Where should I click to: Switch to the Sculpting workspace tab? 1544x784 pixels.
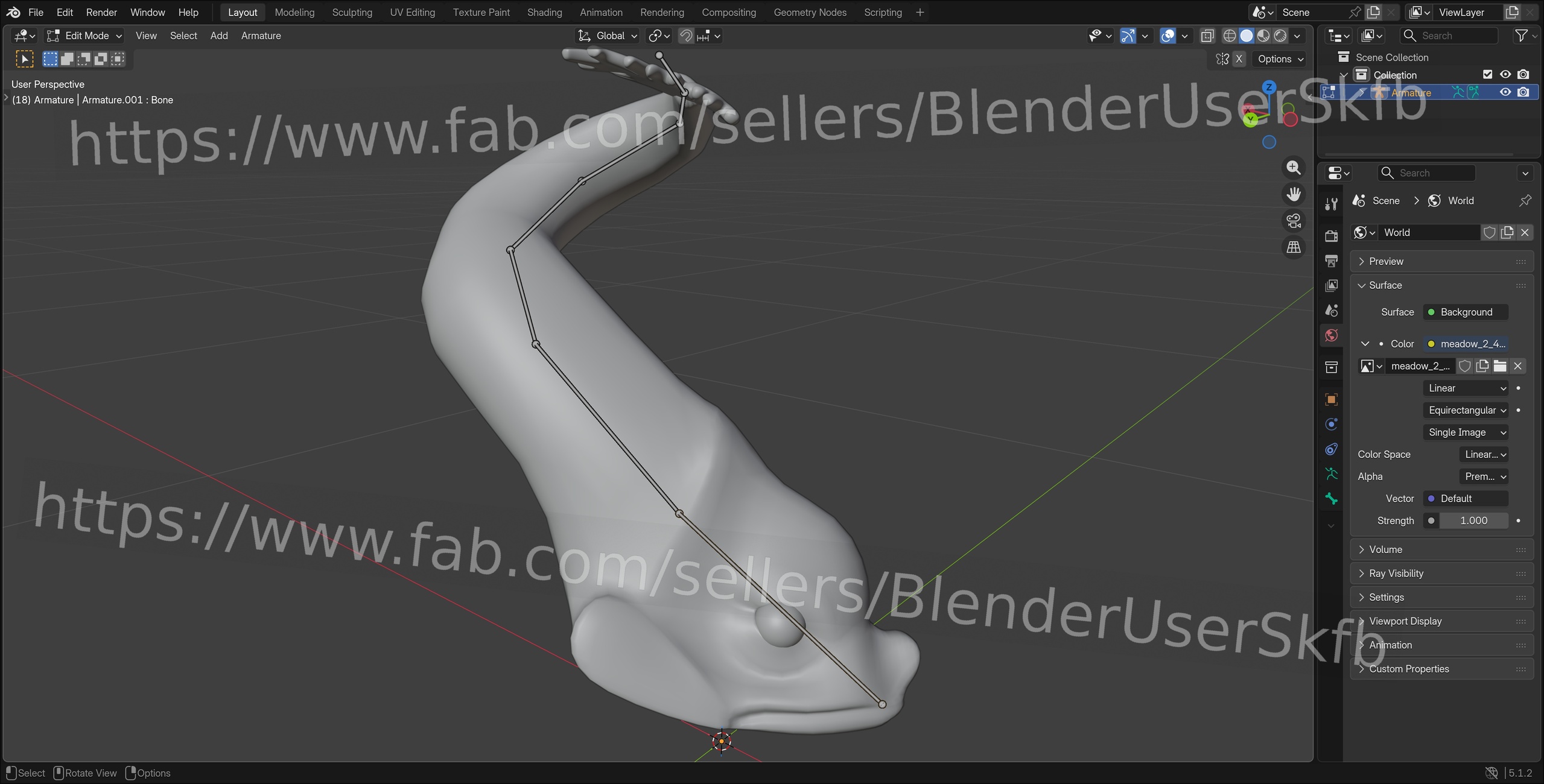click(352, 12)
